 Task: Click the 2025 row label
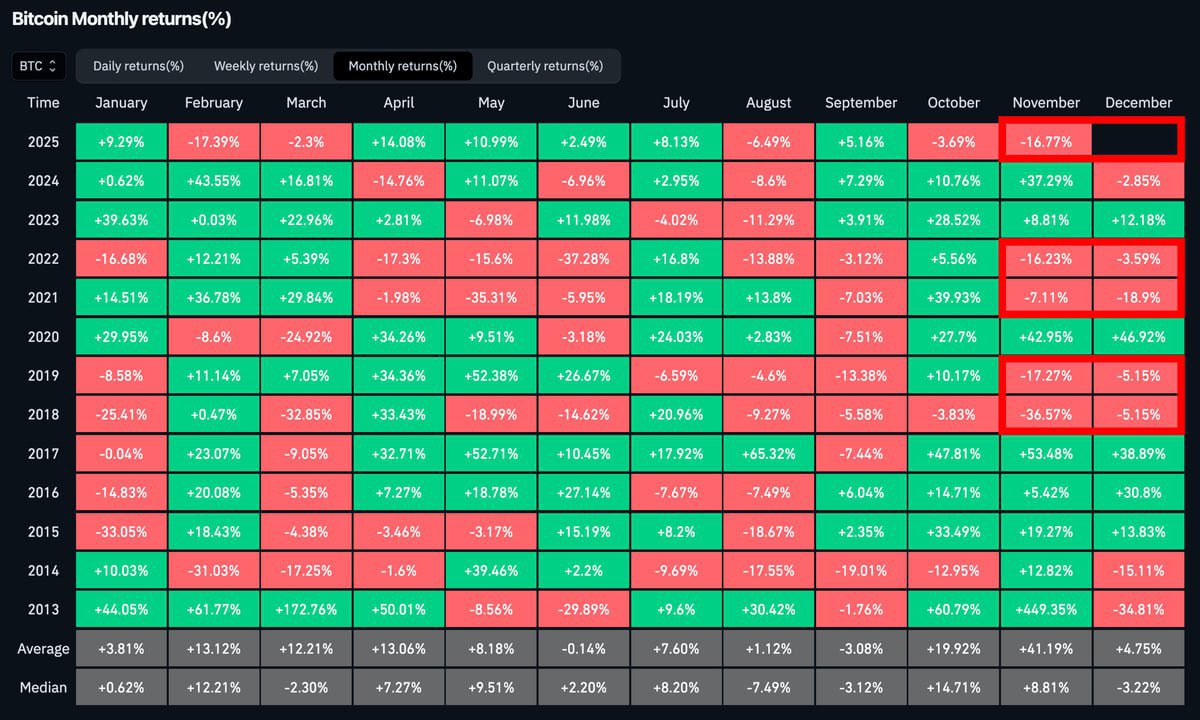point(44,142)
